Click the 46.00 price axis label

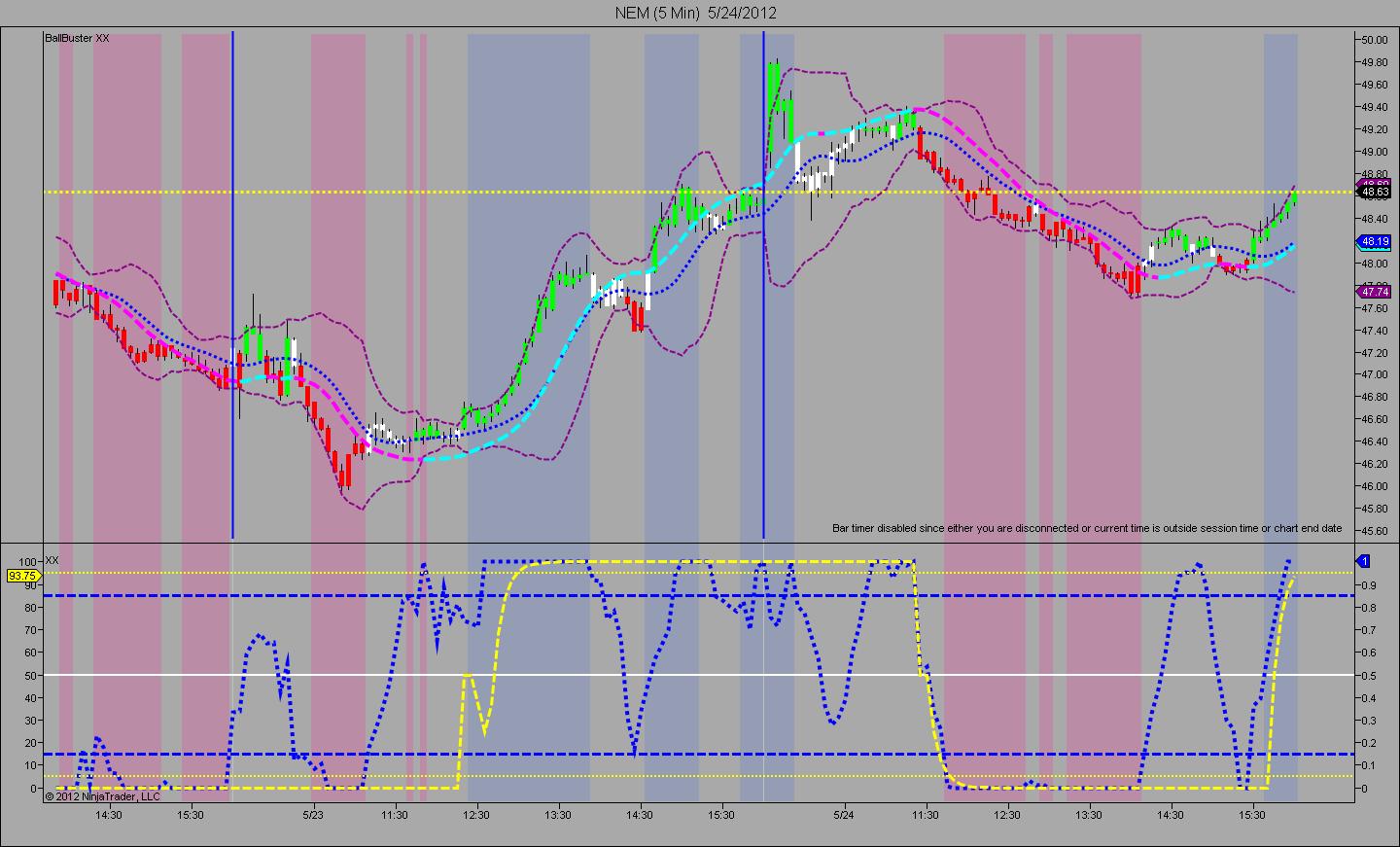1375,486
